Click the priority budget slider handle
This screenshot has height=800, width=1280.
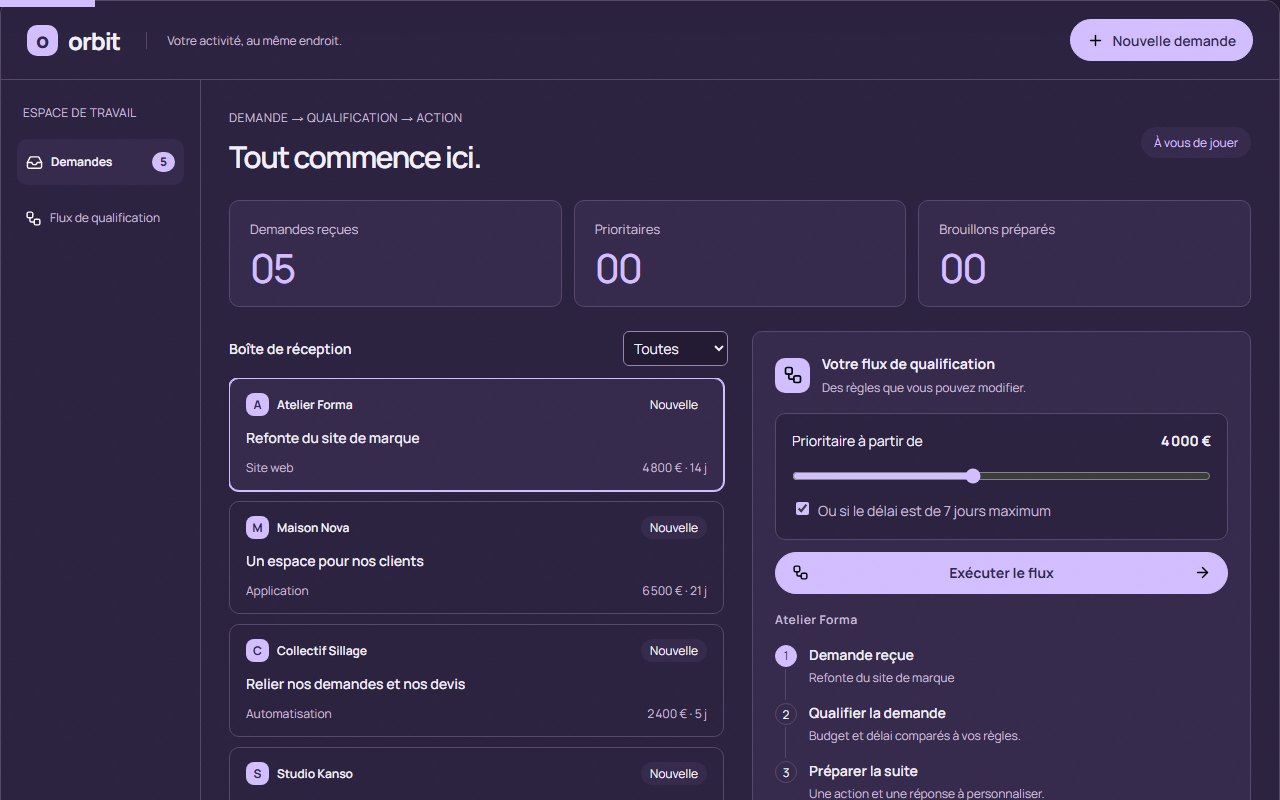click(x=973, y=476)
